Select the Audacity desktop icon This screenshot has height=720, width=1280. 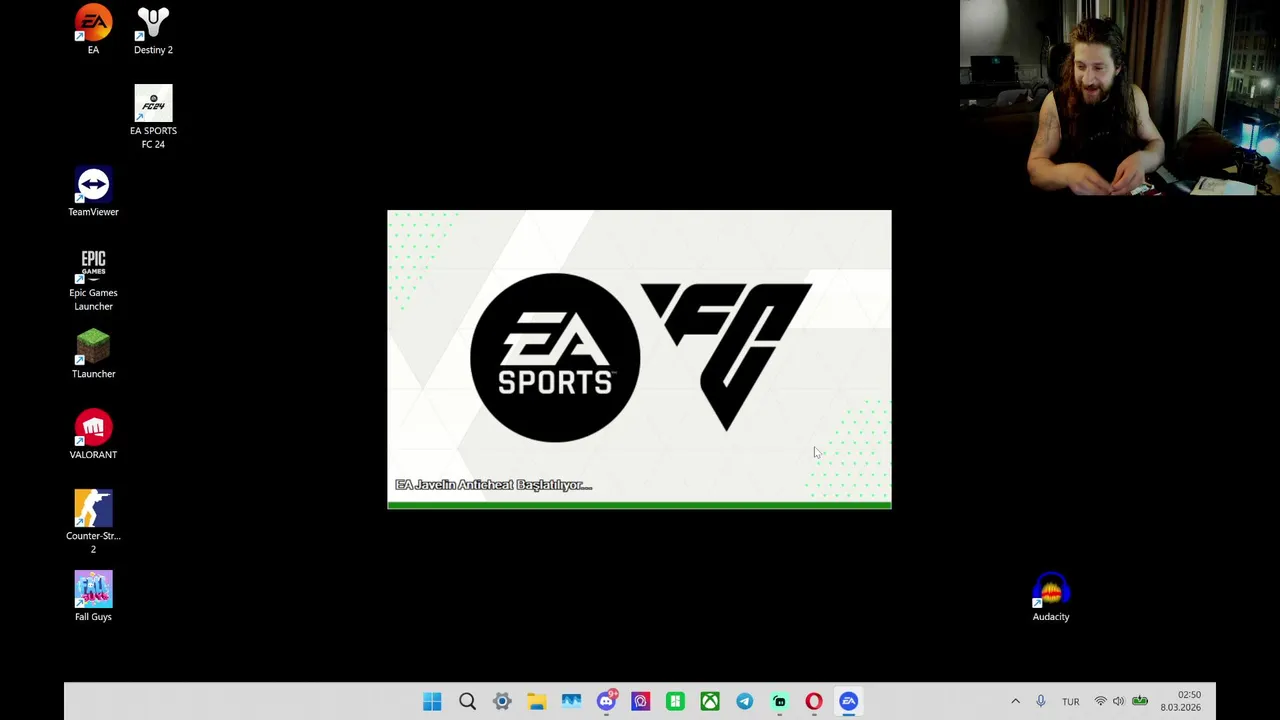[x=1051, y=597]
